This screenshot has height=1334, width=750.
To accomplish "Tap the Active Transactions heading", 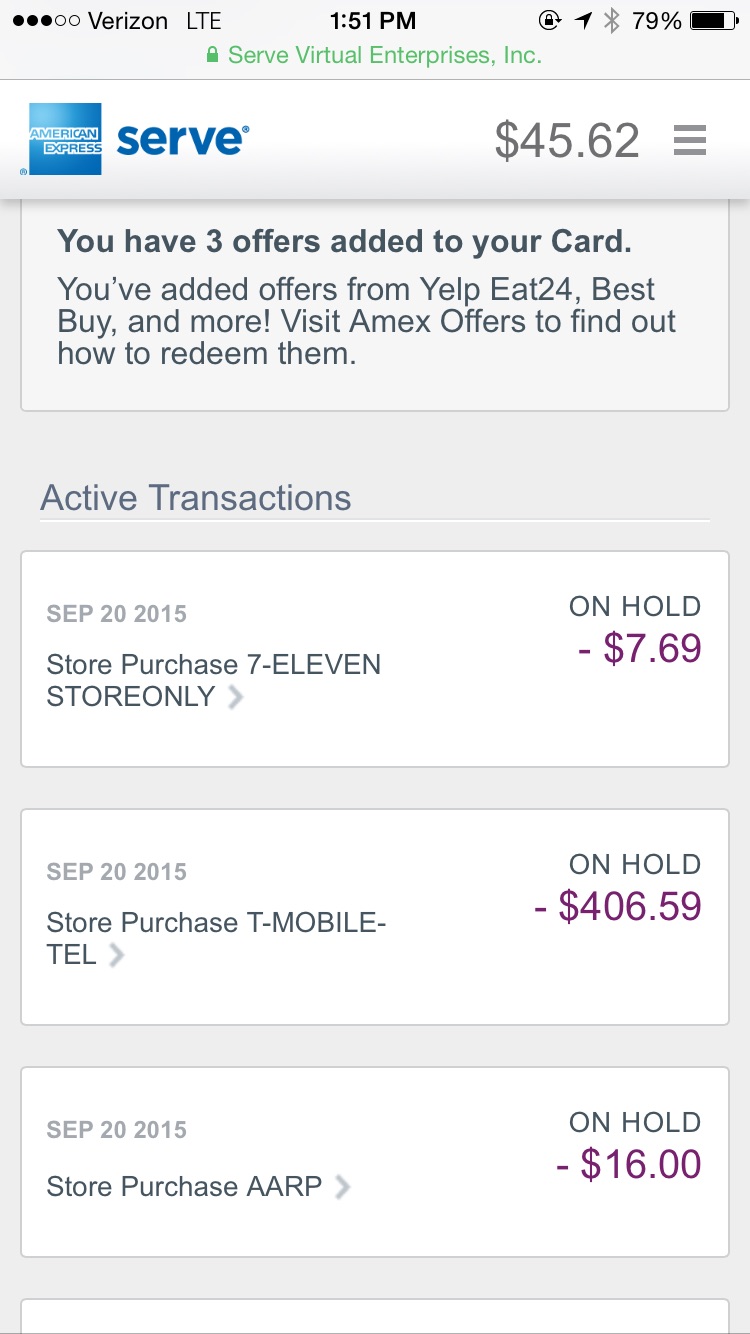I will [196, 498].
